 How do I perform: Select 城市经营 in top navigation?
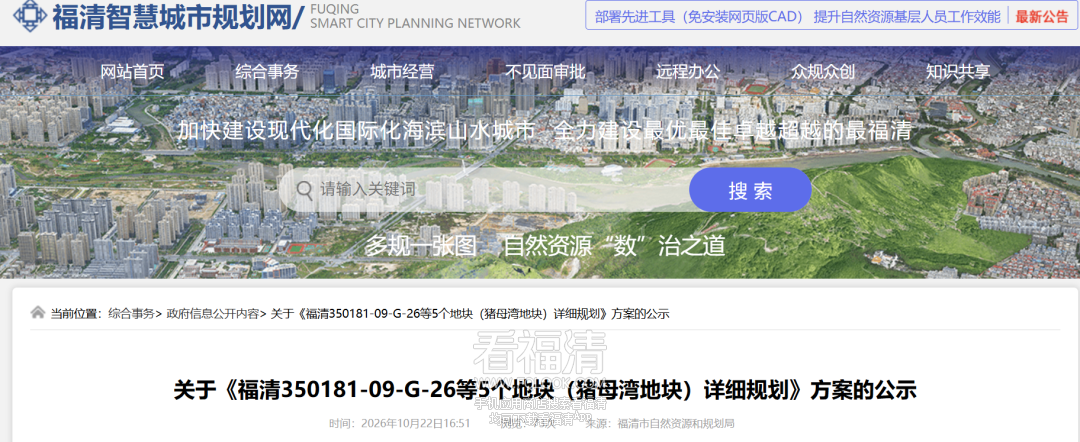click(402, 71)
